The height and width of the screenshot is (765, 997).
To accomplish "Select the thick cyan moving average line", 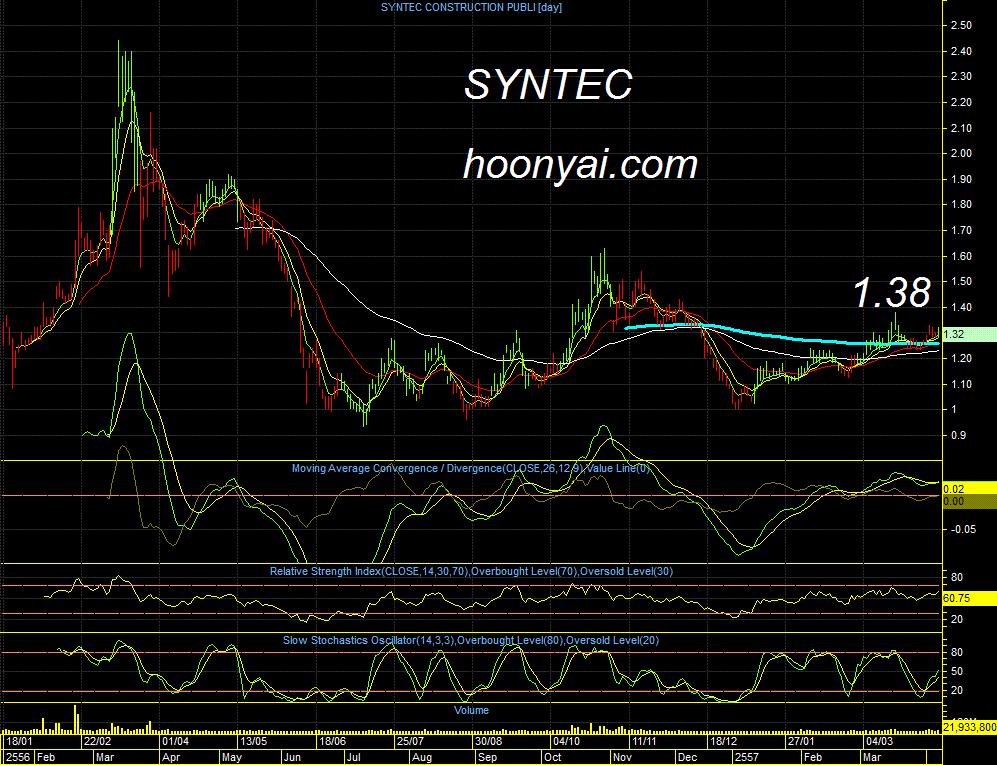I will coord(782,338).
